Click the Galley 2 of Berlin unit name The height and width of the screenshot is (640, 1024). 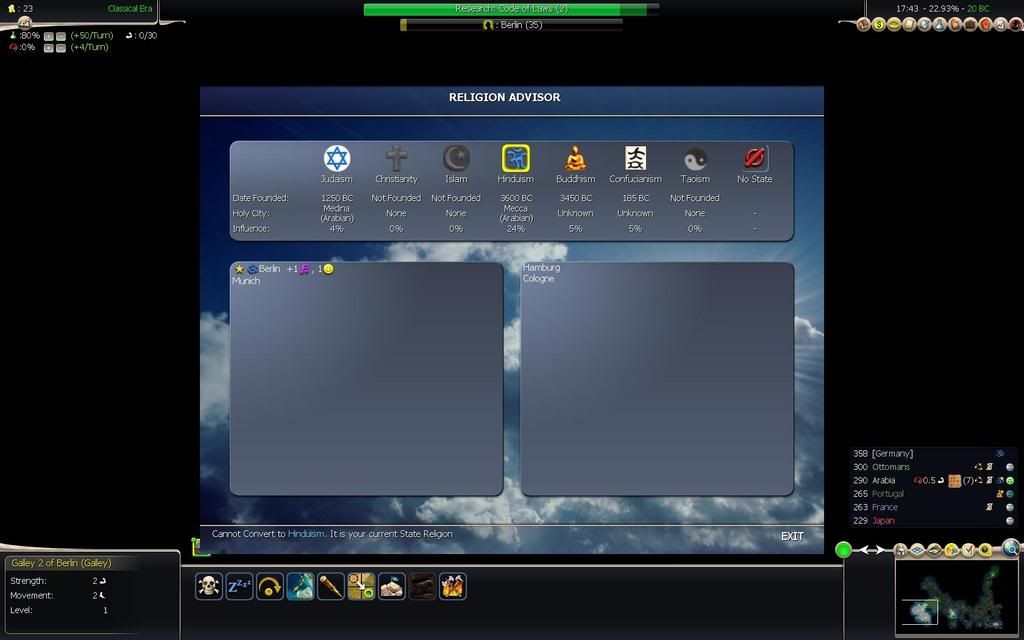[x=61, y=563]
